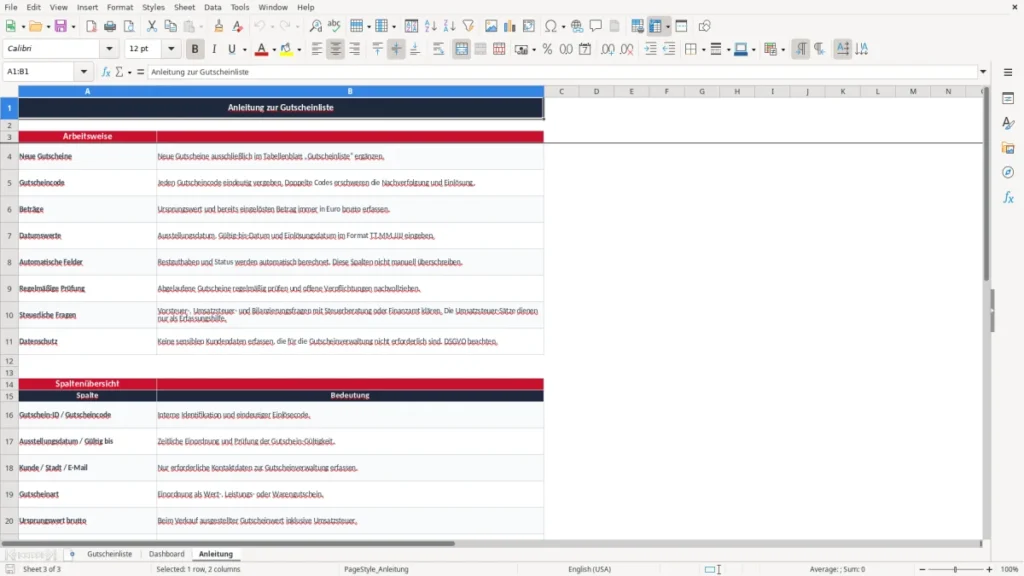Click the English (USA) language status

coord(590,569)
